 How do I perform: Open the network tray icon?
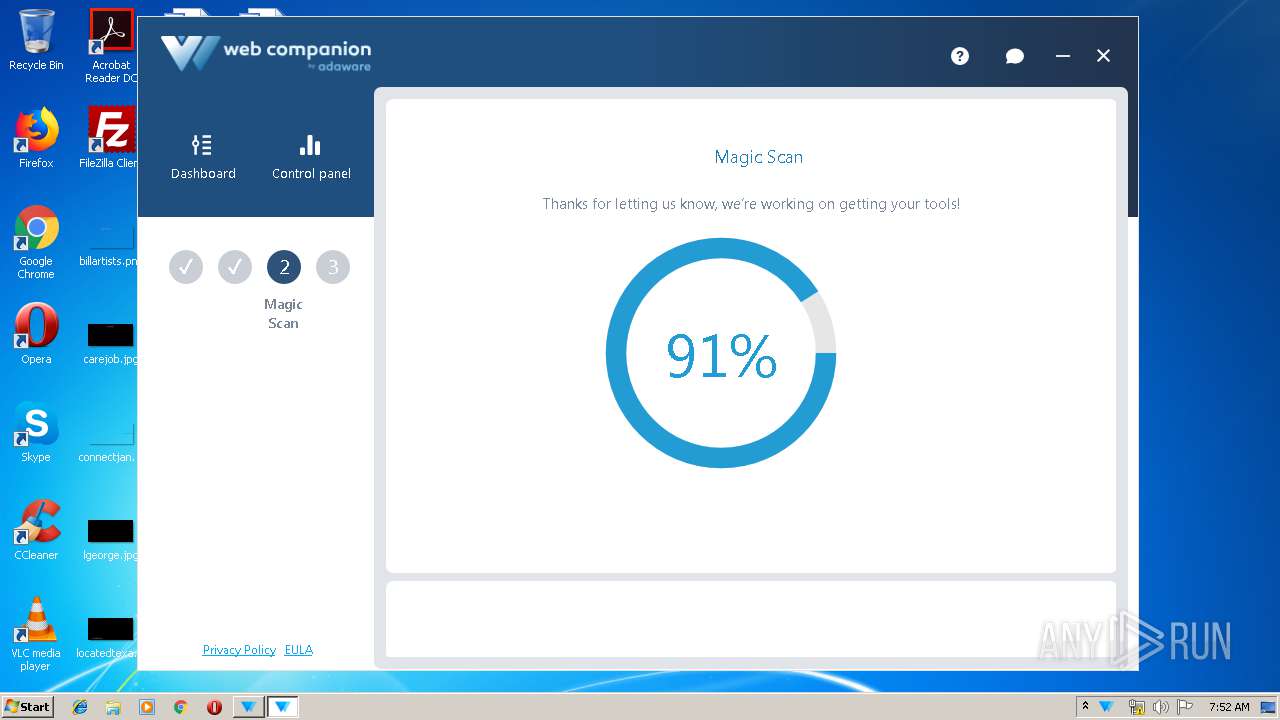(1136, 707)
